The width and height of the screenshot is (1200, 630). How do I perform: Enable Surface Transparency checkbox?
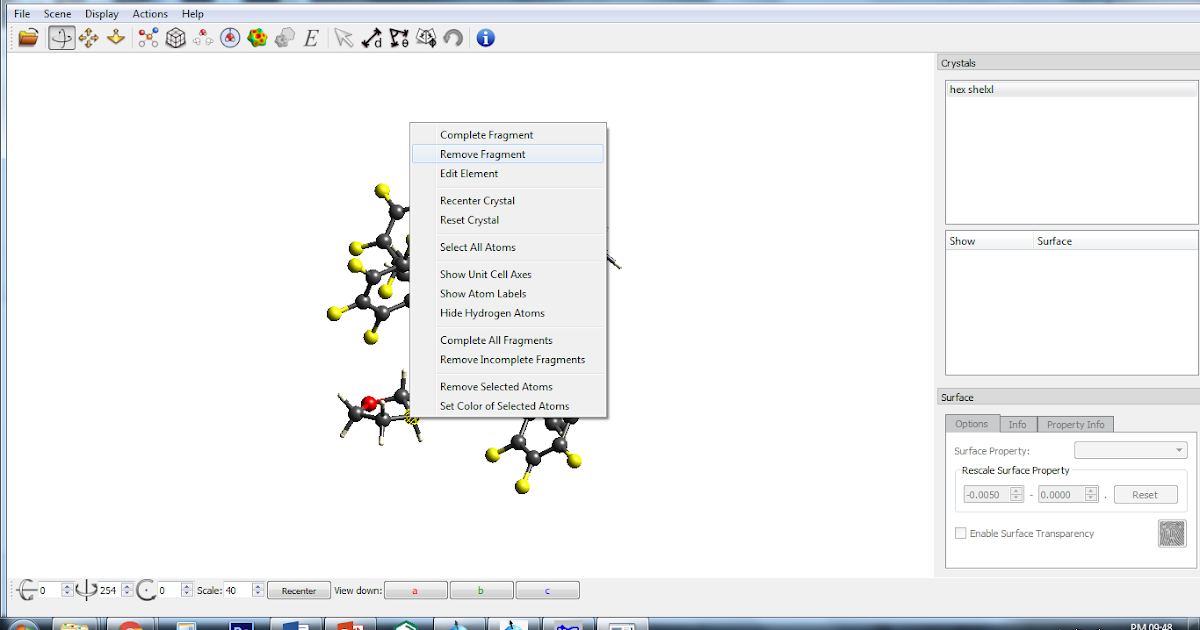(961, 533)
